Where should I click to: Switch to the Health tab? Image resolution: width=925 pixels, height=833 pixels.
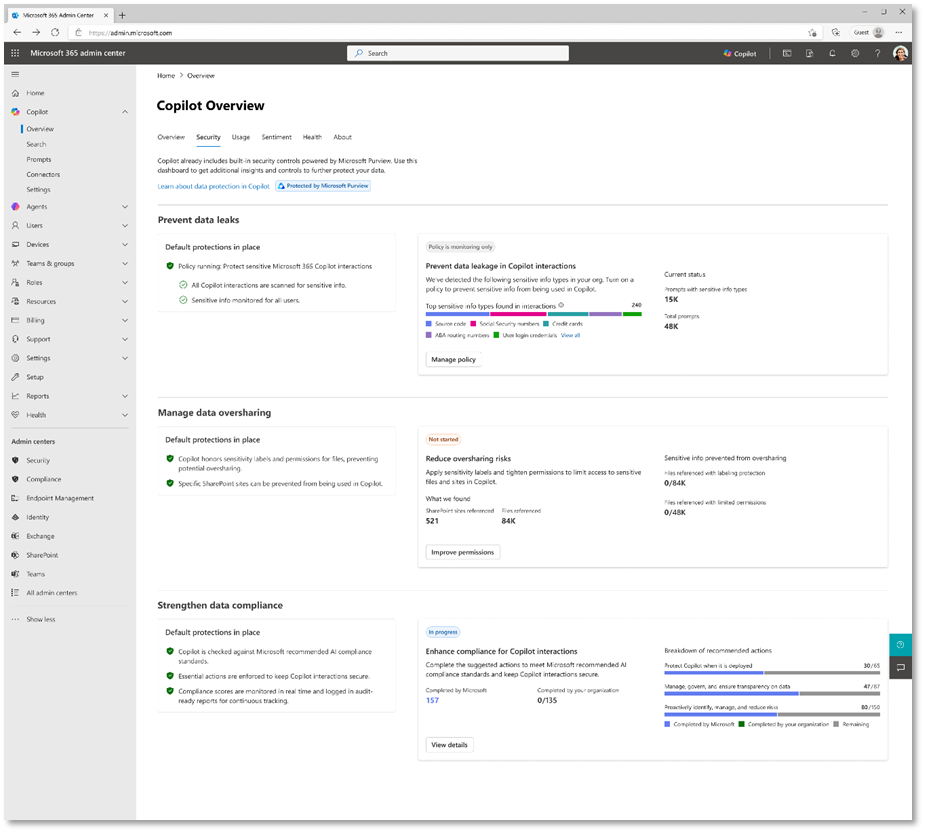coord(312,137)
